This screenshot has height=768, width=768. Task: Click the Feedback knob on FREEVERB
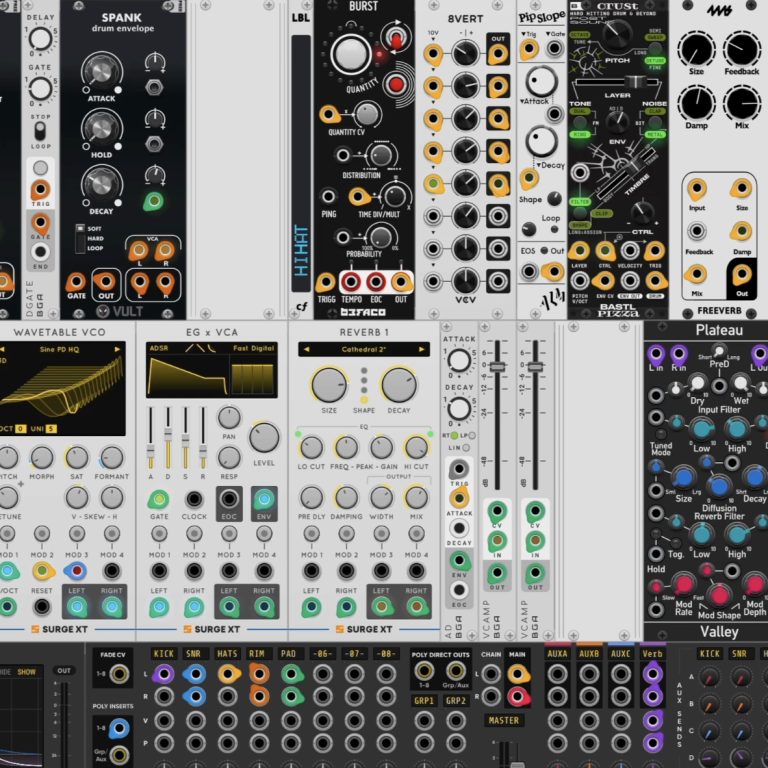[742, 50]
